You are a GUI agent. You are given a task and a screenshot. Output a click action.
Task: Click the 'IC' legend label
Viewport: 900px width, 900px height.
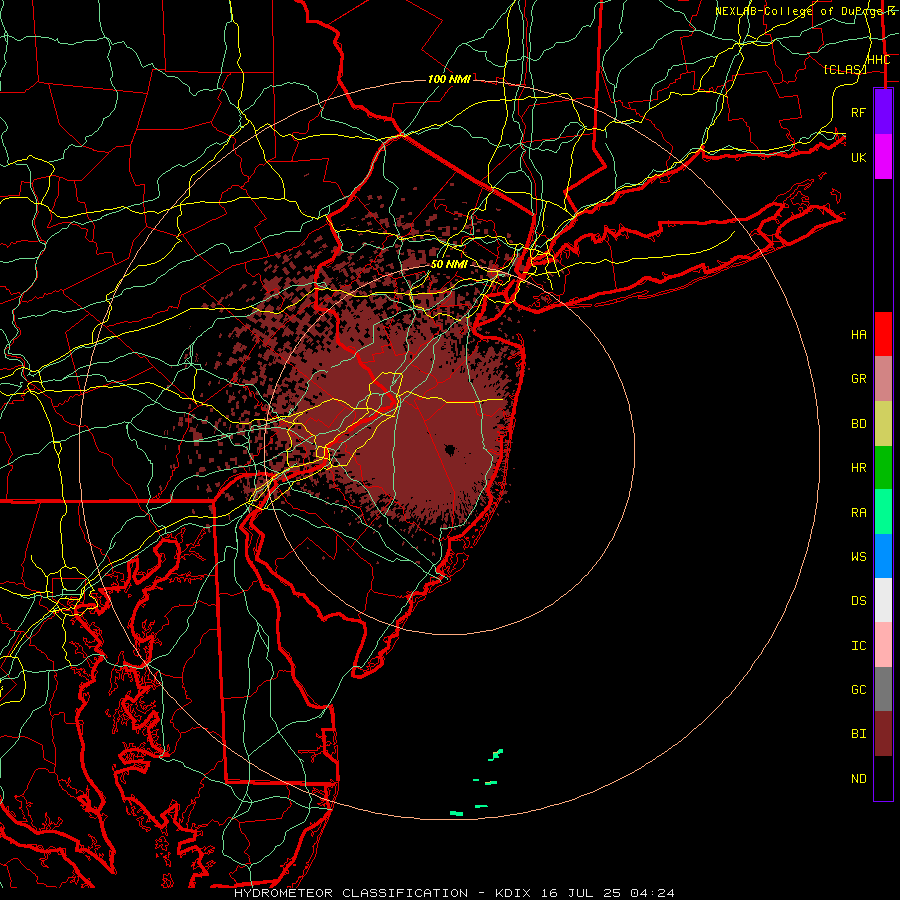(x=859, y=646)
